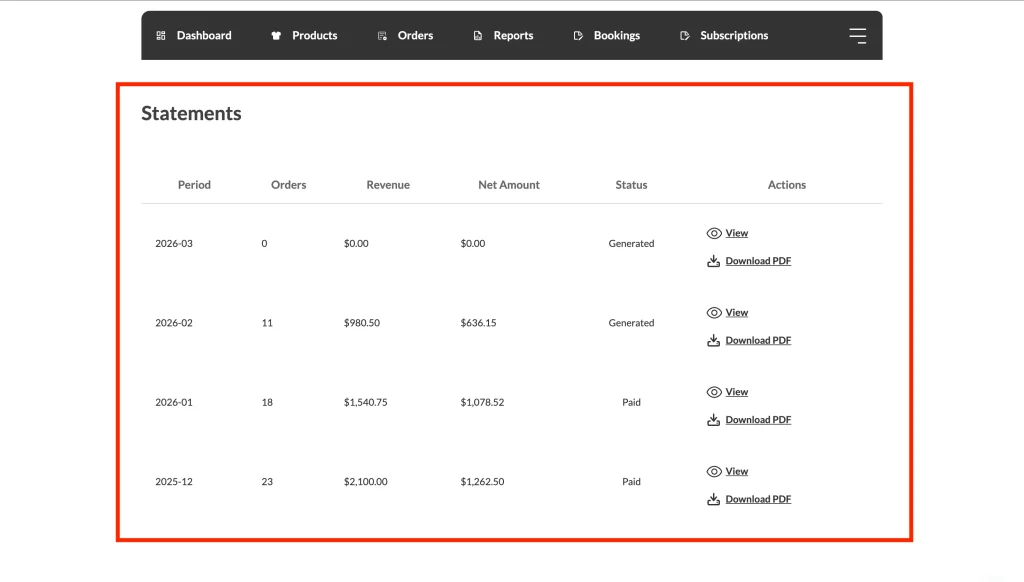The width and height of the screenshot is (1024, 582).
Task: Click the download icon for 2026-02
Action: coord(713,340)
